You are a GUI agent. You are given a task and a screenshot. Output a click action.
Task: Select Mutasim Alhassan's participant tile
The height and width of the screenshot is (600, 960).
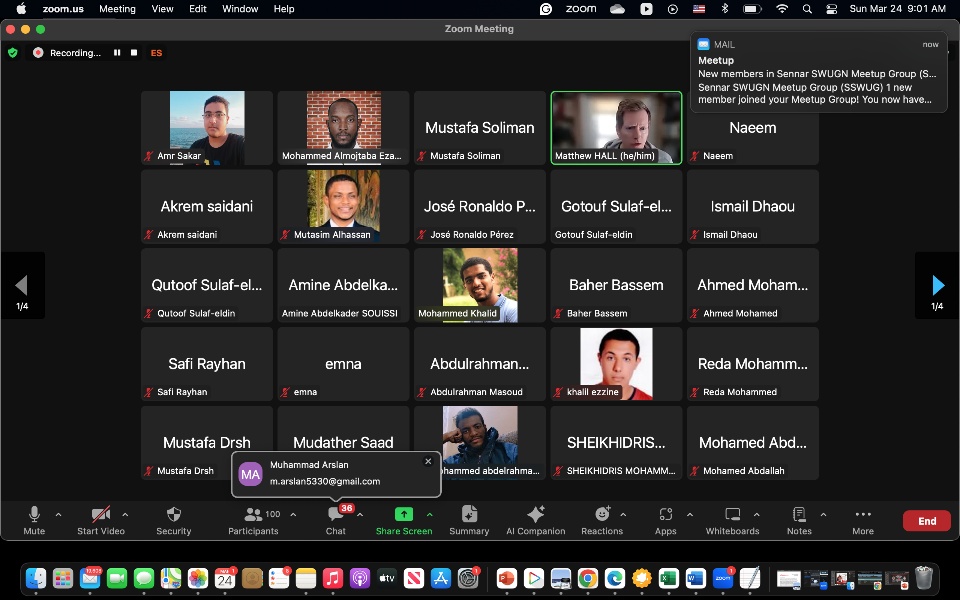coord(343,206)
